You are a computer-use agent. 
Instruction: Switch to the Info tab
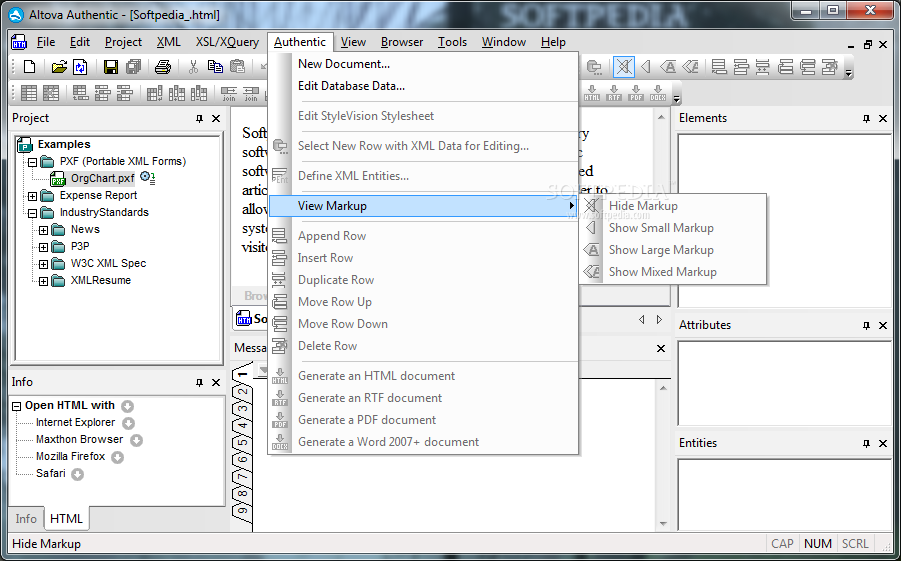coord(26,519)
